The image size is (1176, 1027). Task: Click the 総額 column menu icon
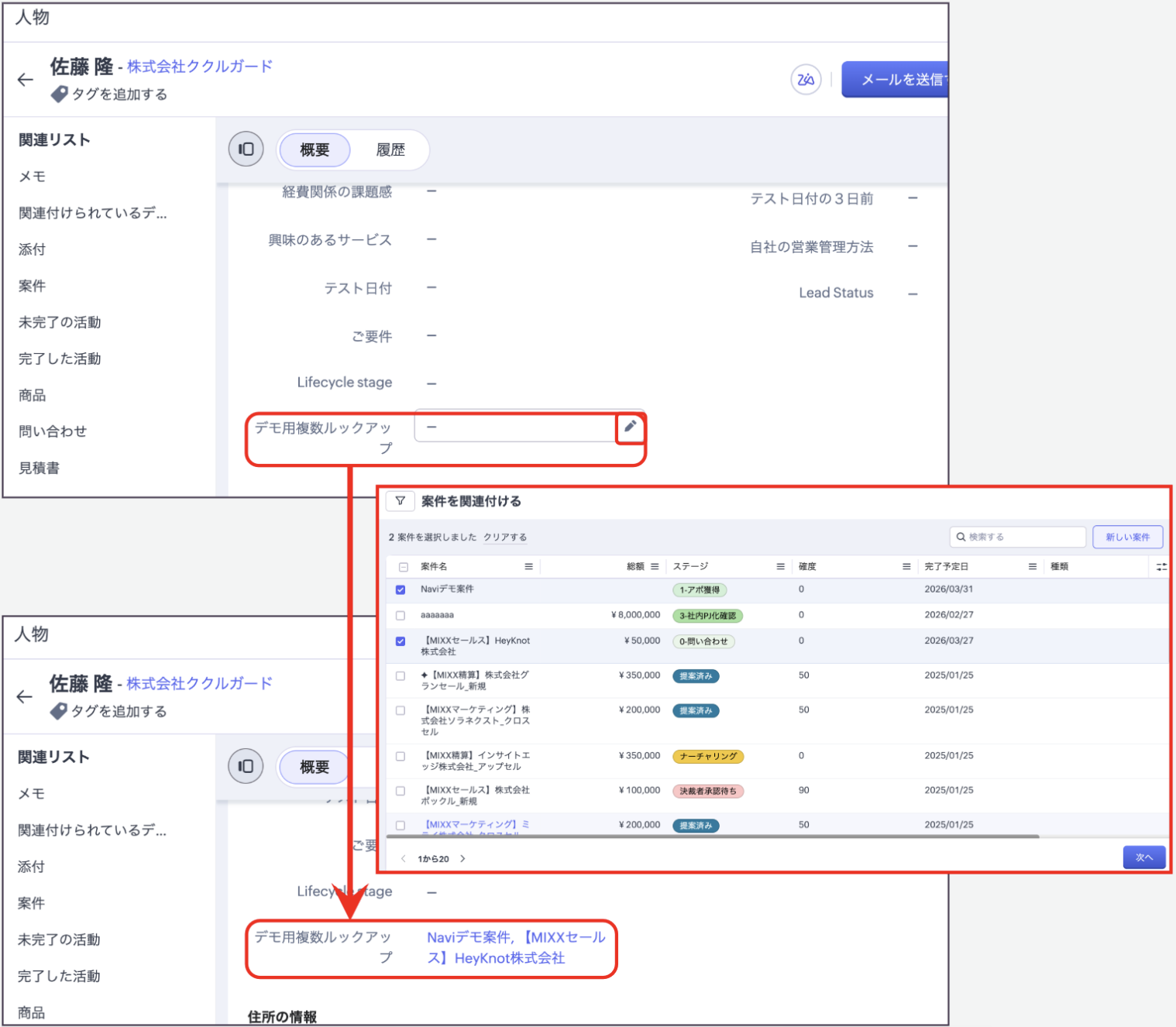tap(655, 567)
